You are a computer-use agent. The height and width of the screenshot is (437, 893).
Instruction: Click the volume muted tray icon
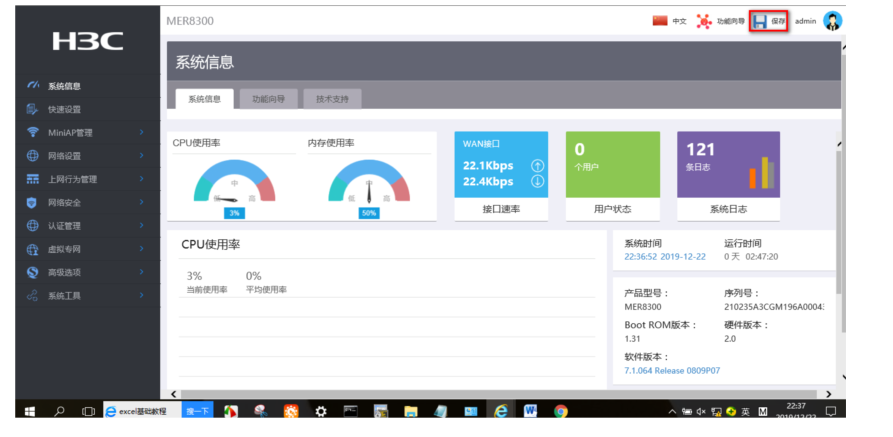click(701, 411)
